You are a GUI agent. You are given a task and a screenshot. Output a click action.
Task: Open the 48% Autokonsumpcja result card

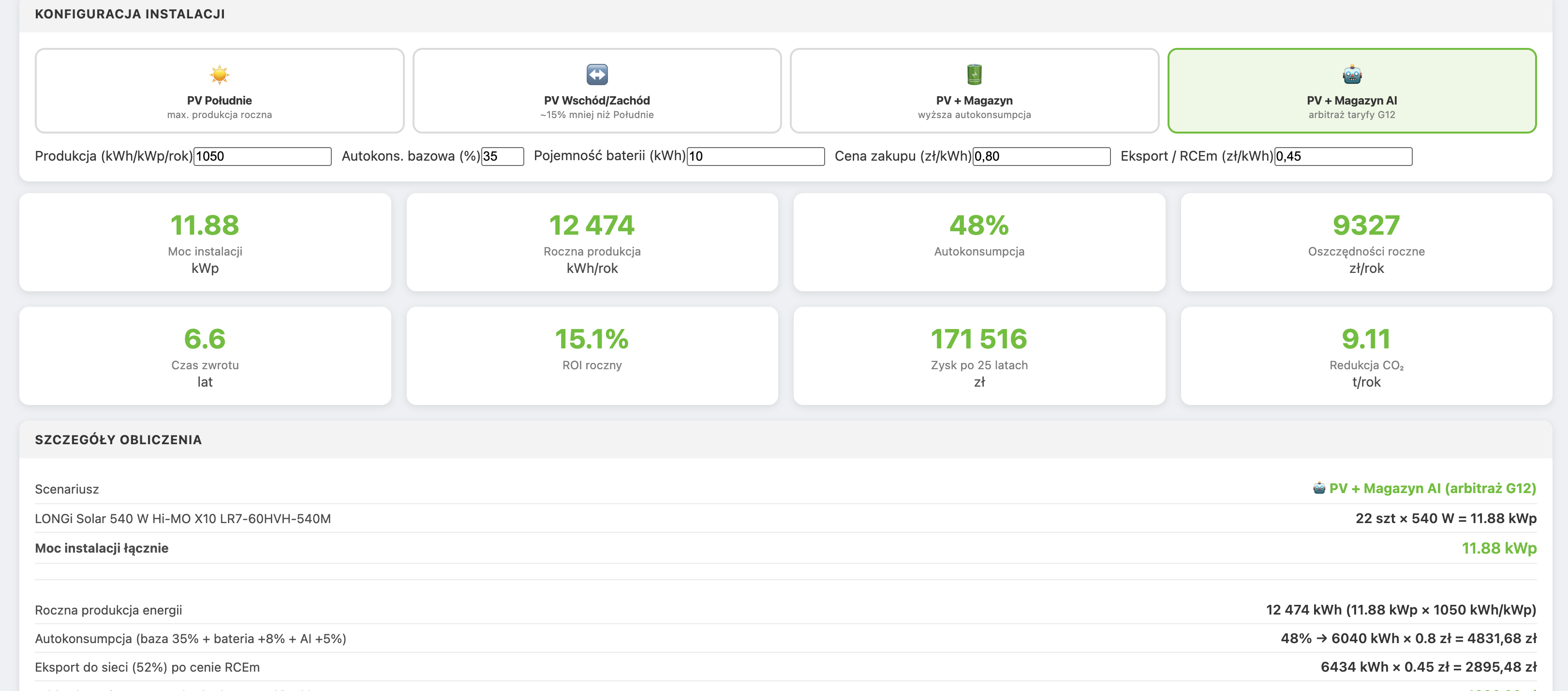click(979, 242)
